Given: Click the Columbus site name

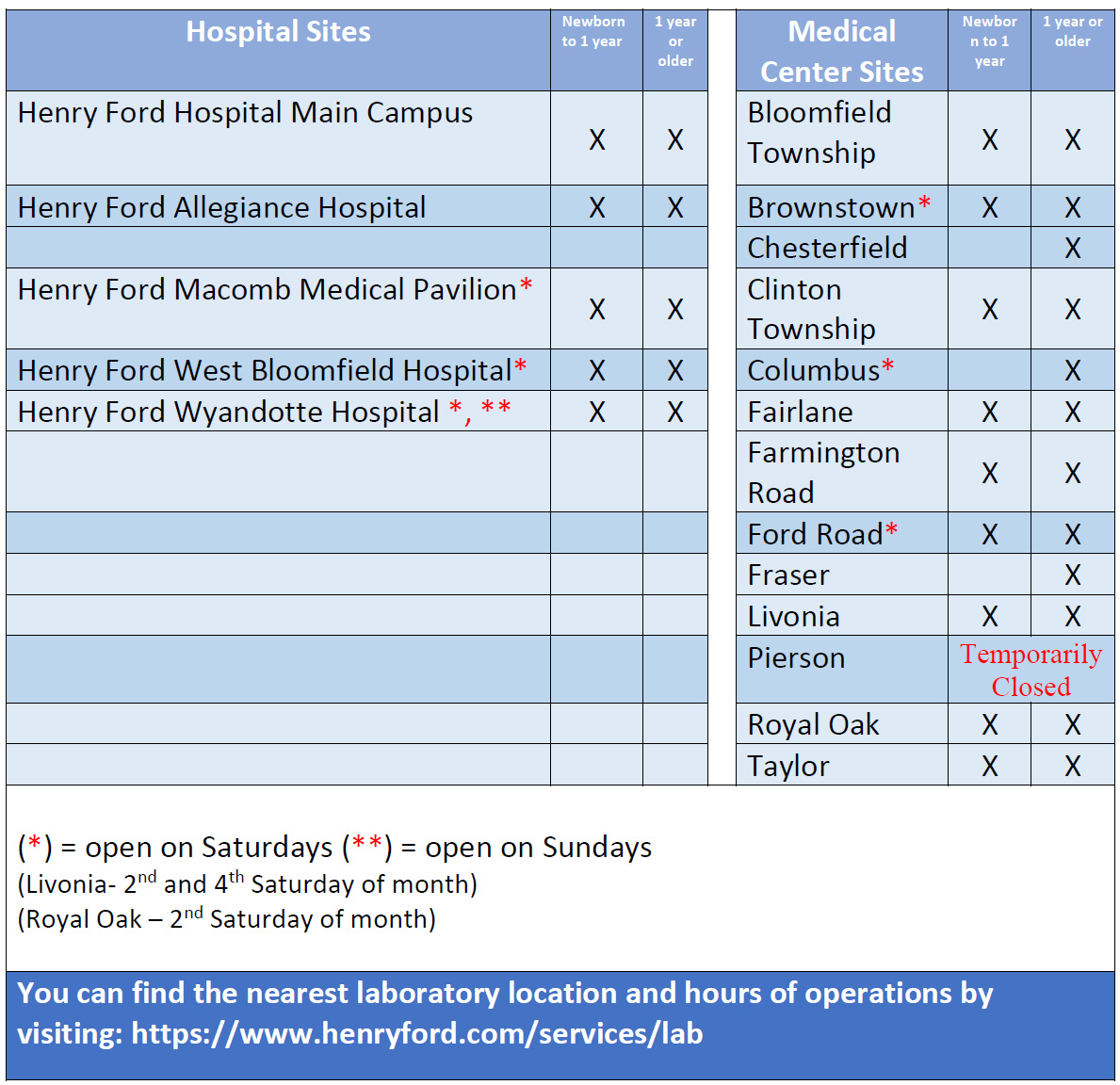Looking at the screenshot, I should coord(813,370).
